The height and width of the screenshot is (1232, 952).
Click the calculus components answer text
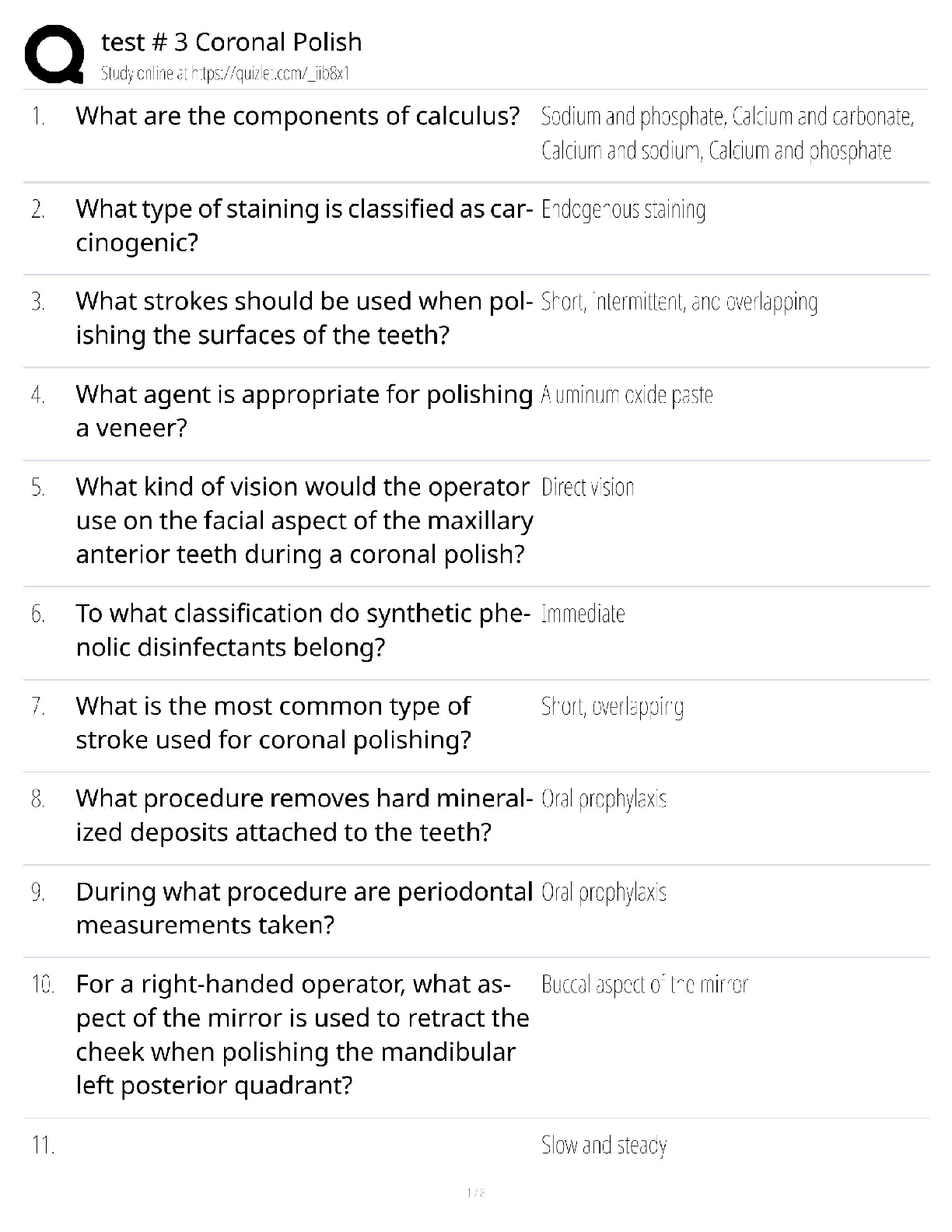[x=727, y=134]
